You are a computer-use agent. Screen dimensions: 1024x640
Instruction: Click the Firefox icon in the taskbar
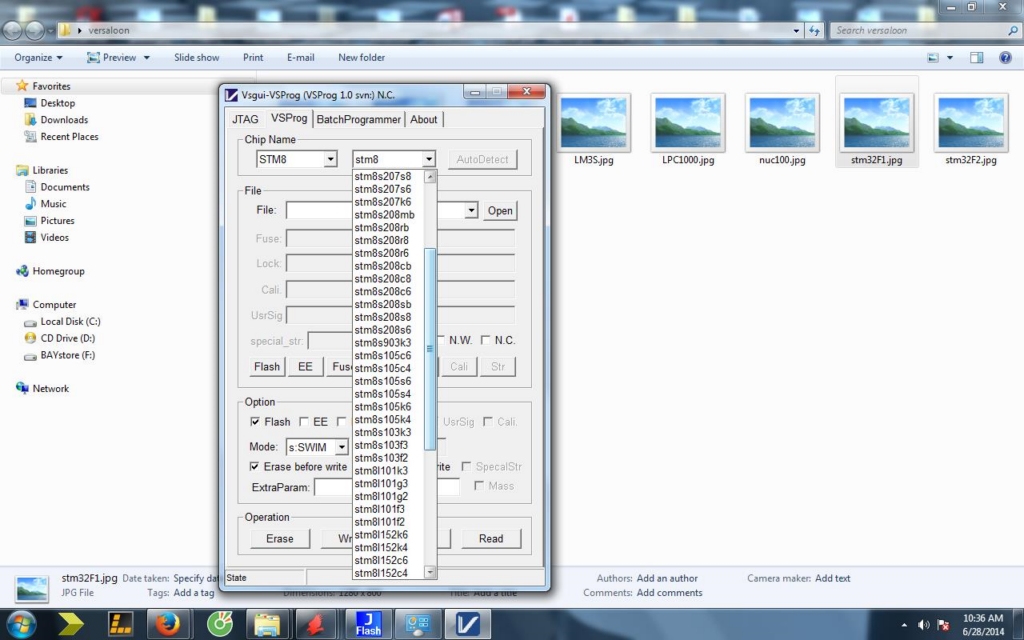[169, 624]
